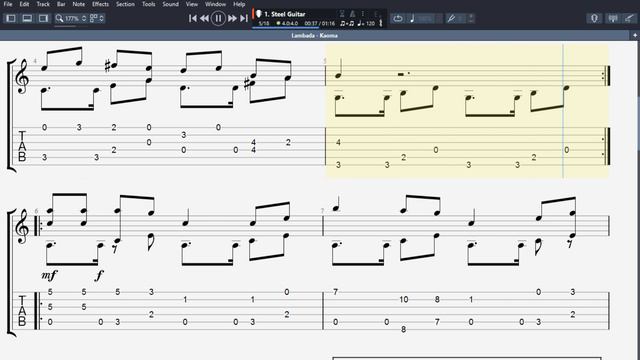Click the treble clef on the second staff
640x360 pixels.
[x=22, y=227]
